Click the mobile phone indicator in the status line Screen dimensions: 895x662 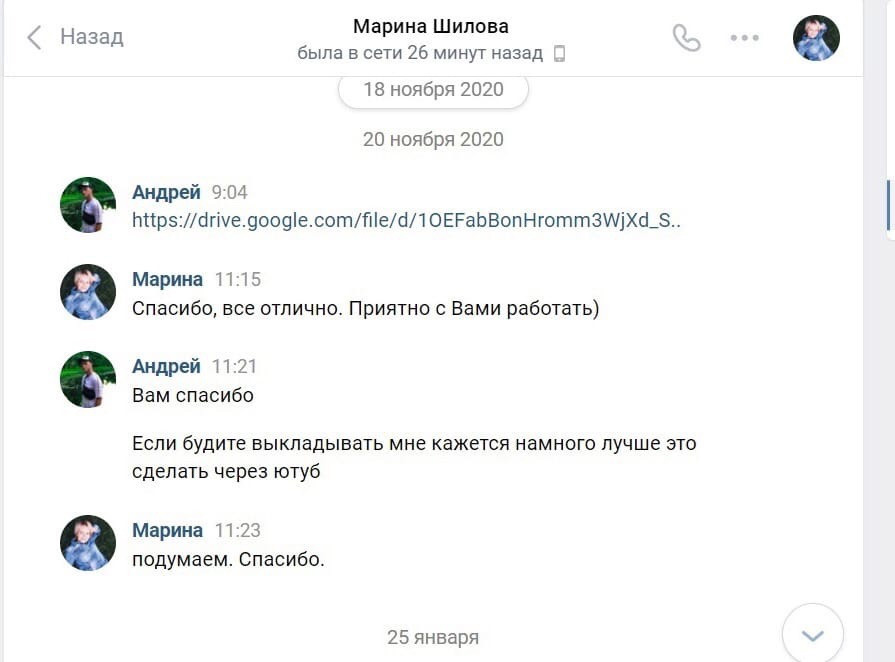click(559, 51)
